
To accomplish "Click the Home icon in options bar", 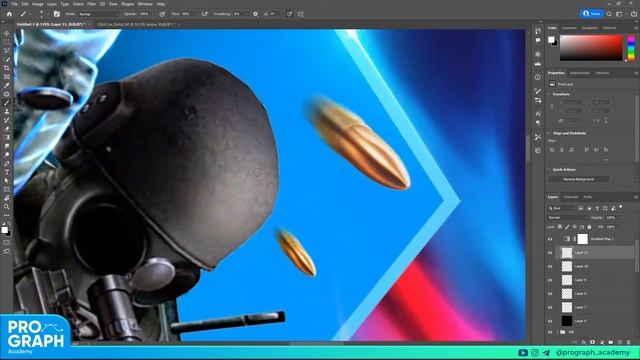I will tap(9, 14).
